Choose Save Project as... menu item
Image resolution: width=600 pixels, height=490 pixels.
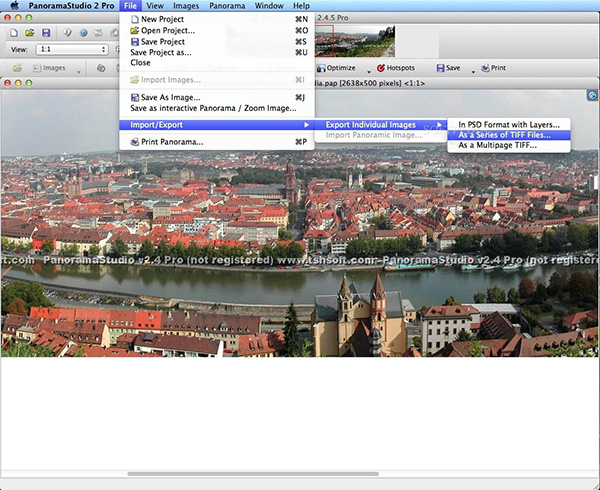217,52
